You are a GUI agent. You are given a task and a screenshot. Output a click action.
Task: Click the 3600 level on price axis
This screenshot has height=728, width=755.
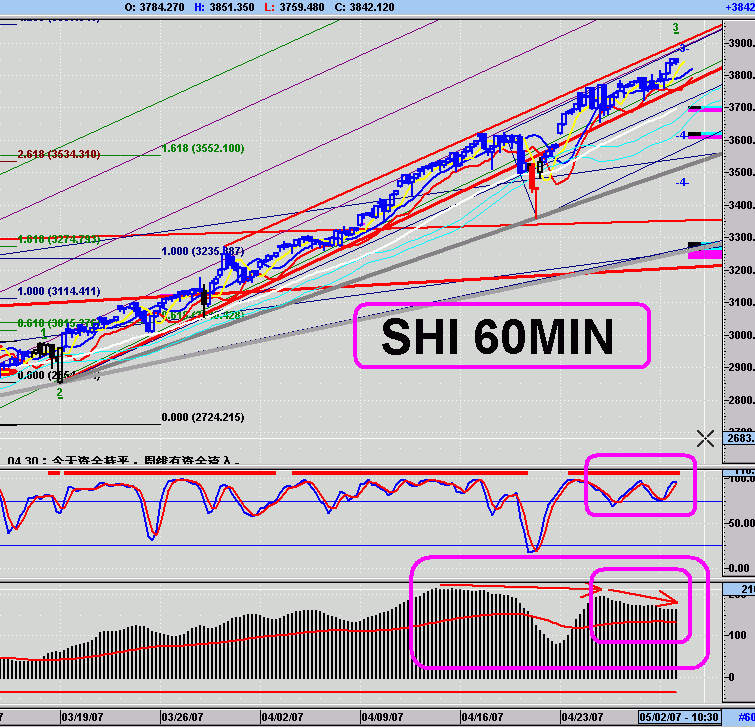(x=742, y=140)
